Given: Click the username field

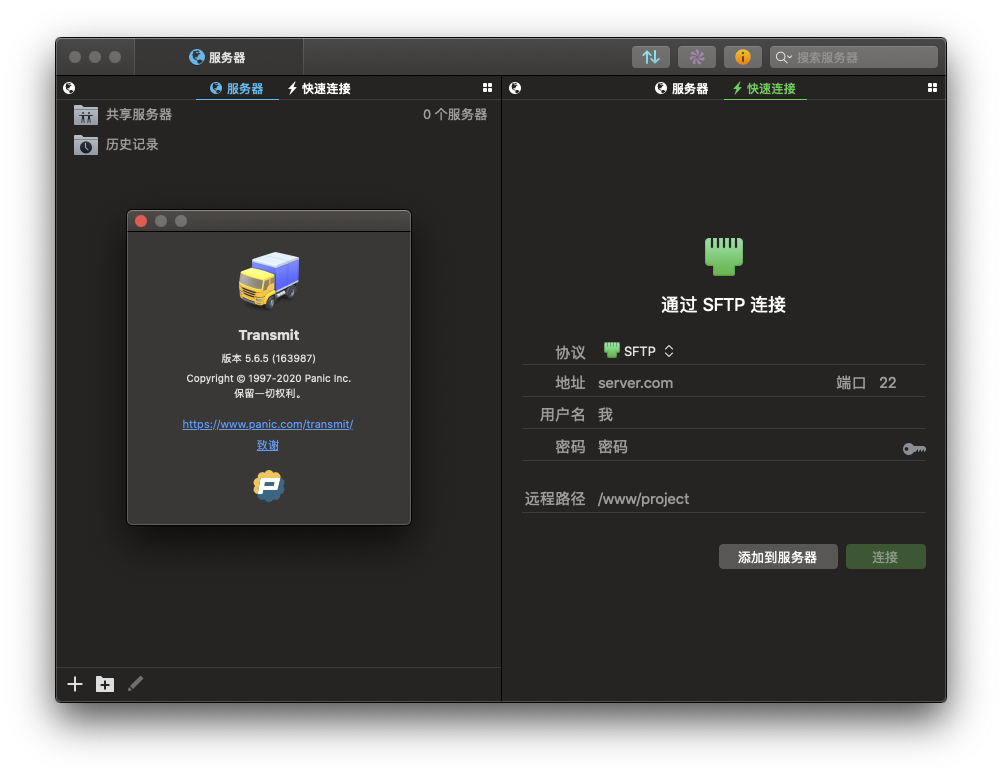Looking at the screenshot, I should pyautogui.click(x=760, y=415).
